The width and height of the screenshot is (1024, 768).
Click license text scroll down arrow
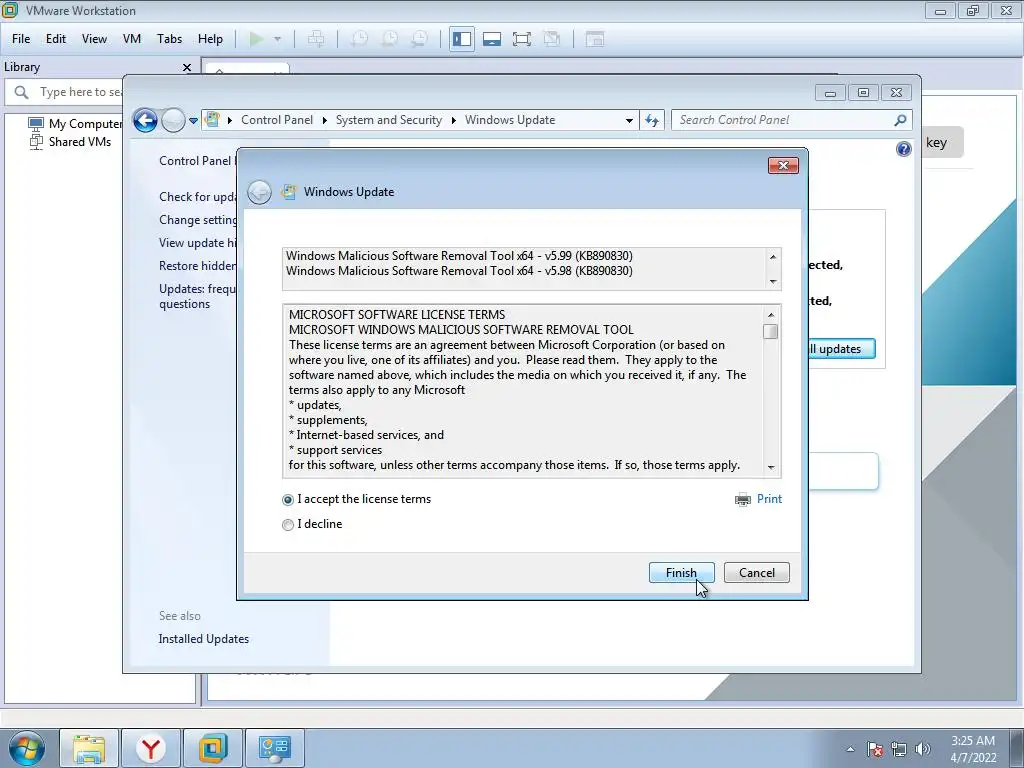click(x=771, y=467)
